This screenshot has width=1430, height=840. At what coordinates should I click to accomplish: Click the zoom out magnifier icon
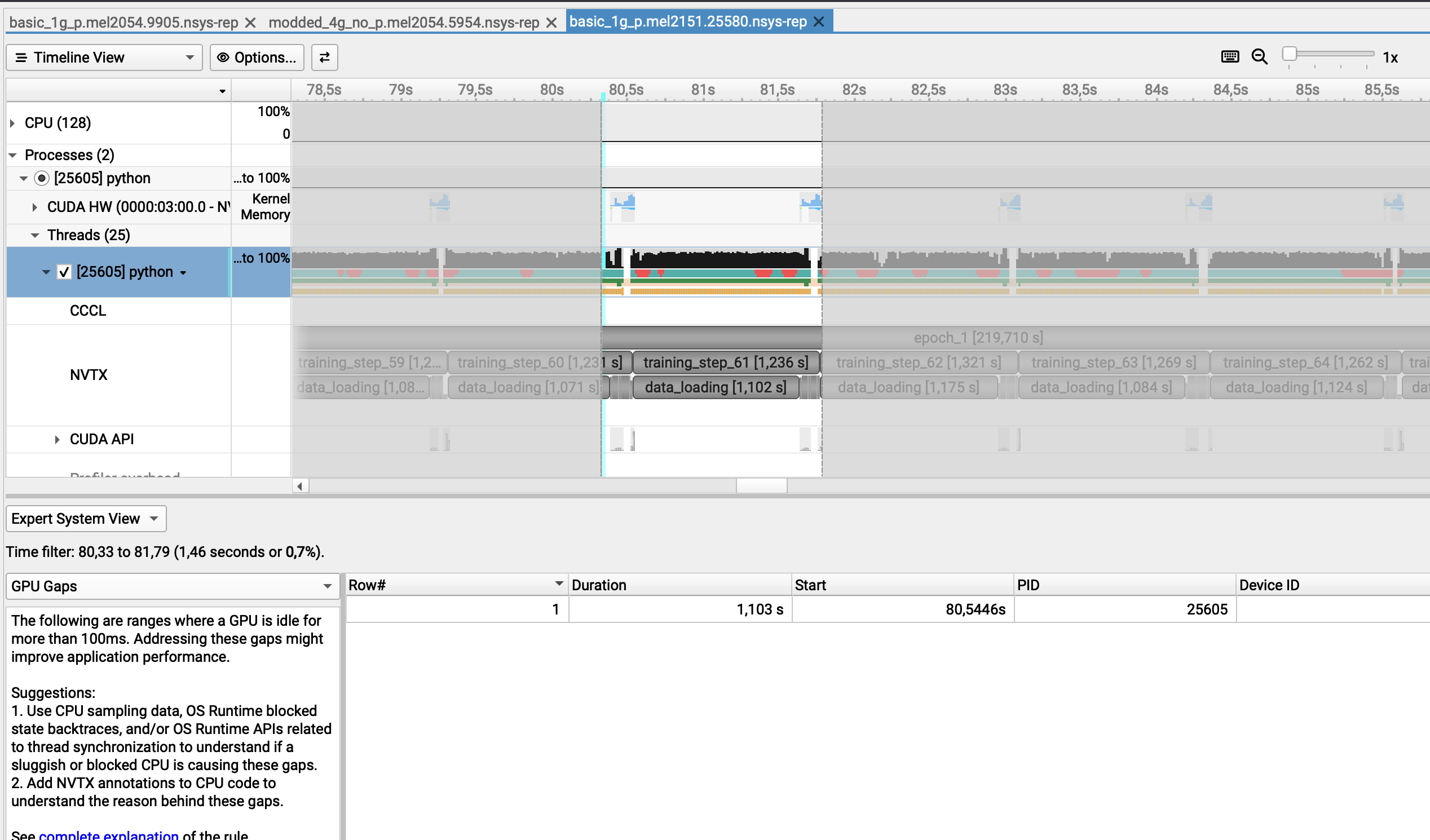tap(1259, 57)
